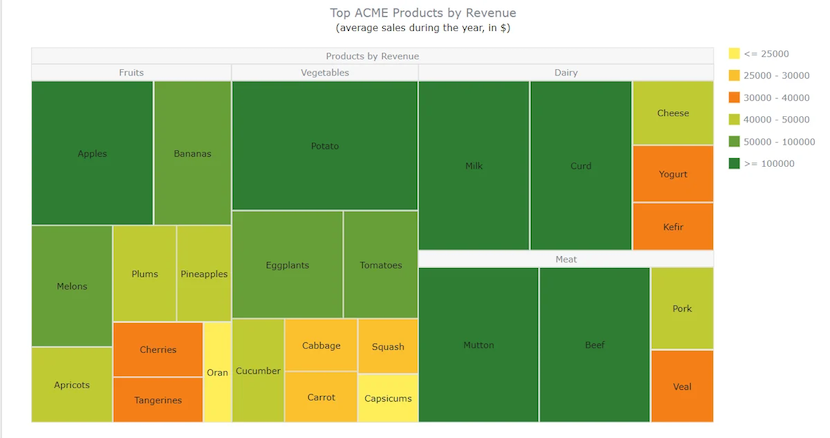
Task: Click the 50000 - 100000 legend swatch
Action: pyautogui.click(x=734, y=141)
